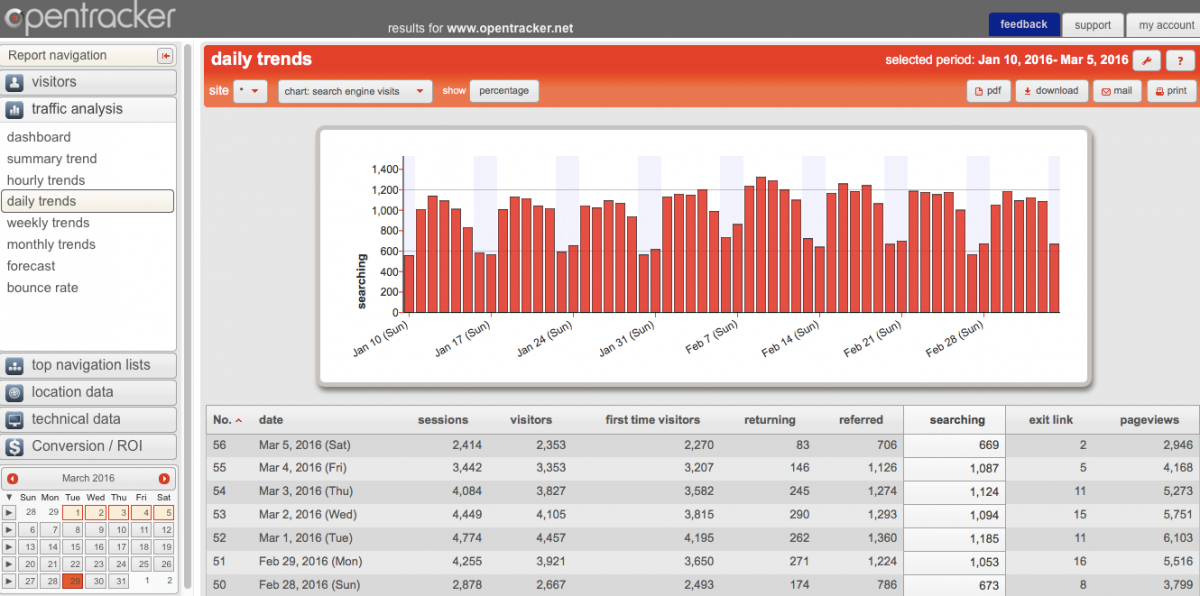The width and height of the screenshot is (1200, 596).
Task: Open help via the question mark icon
Action: 1180,60
